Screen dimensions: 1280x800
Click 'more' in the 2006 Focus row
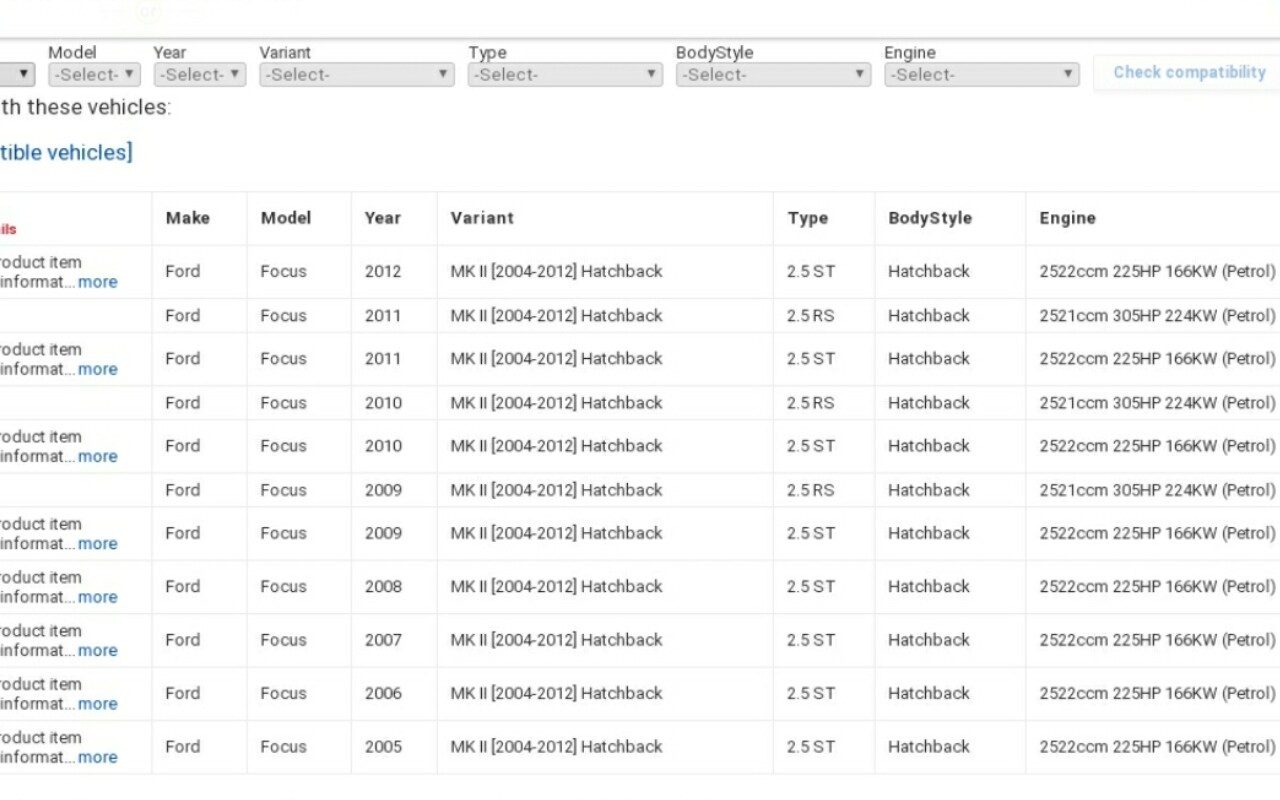98,704
